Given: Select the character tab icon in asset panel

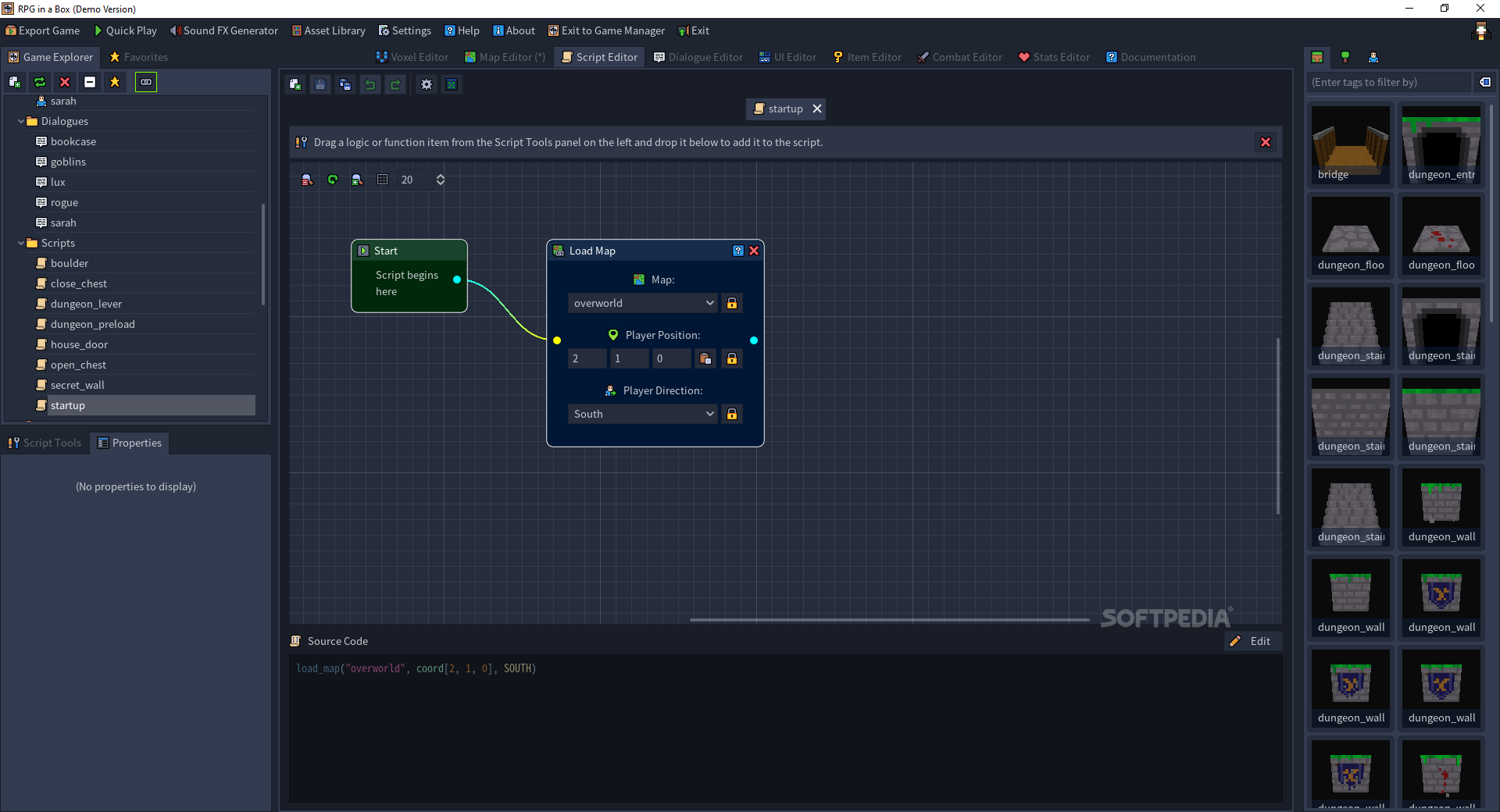Looking at the screenshot, I should (1373, 57).
